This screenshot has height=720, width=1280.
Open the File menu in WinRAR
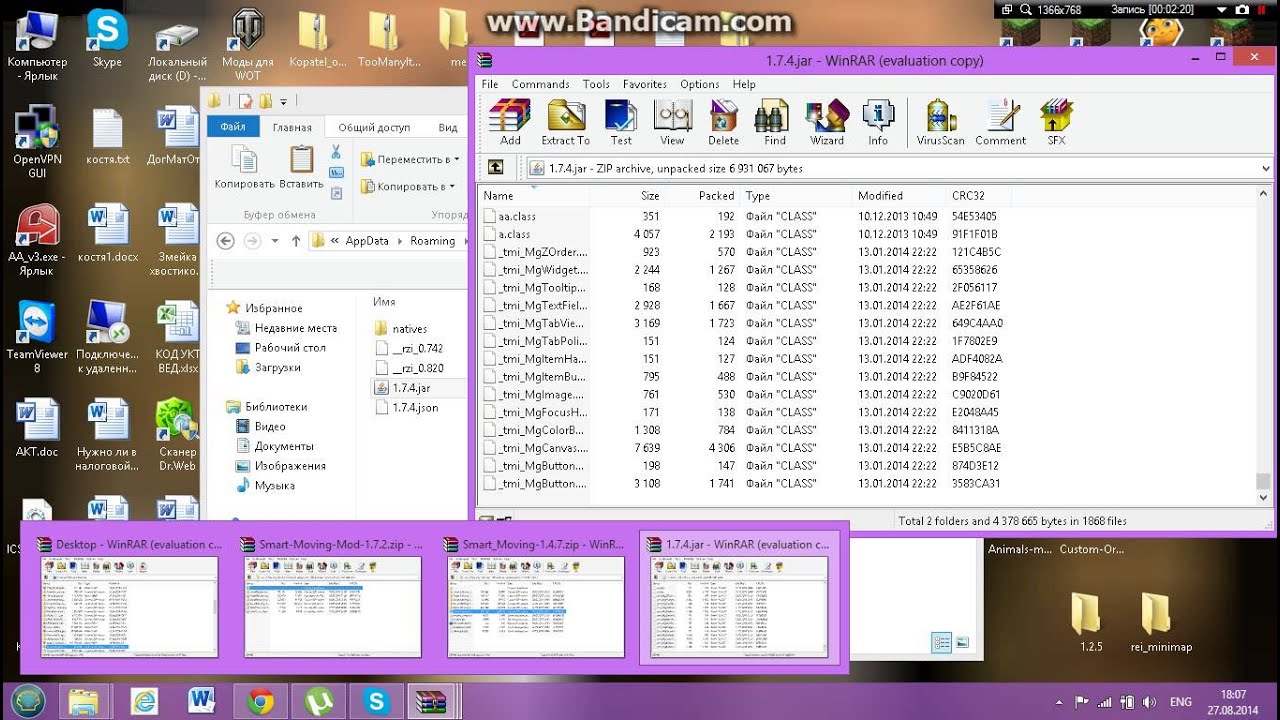tap(490, 84)
